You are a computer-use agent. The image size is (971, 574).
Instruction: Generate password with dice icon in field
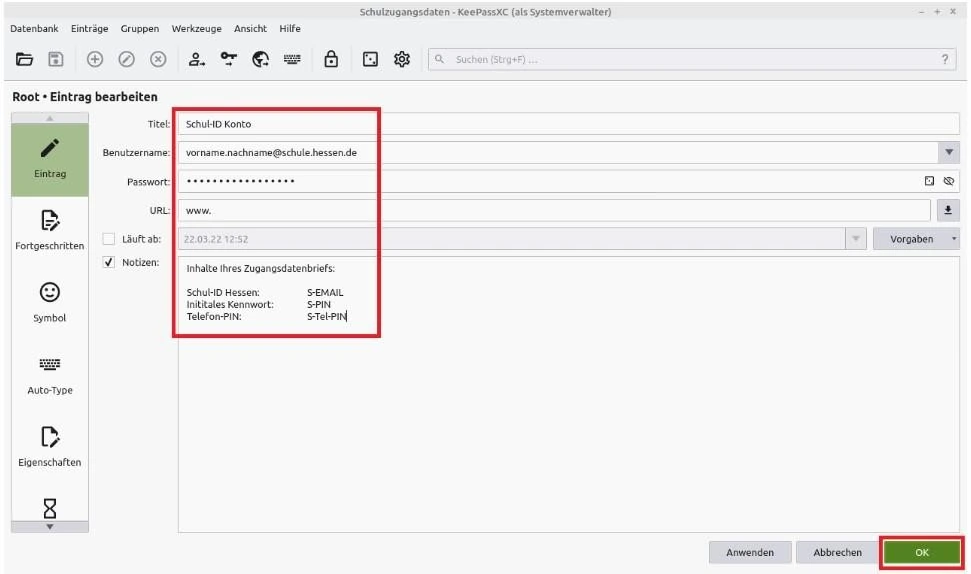929,181
